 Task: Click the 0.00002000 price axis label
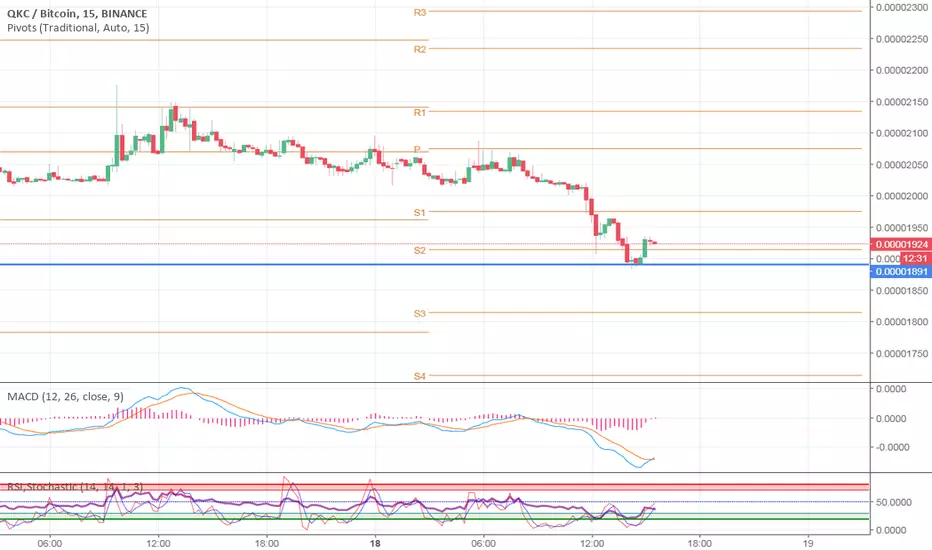click(902, 196)
